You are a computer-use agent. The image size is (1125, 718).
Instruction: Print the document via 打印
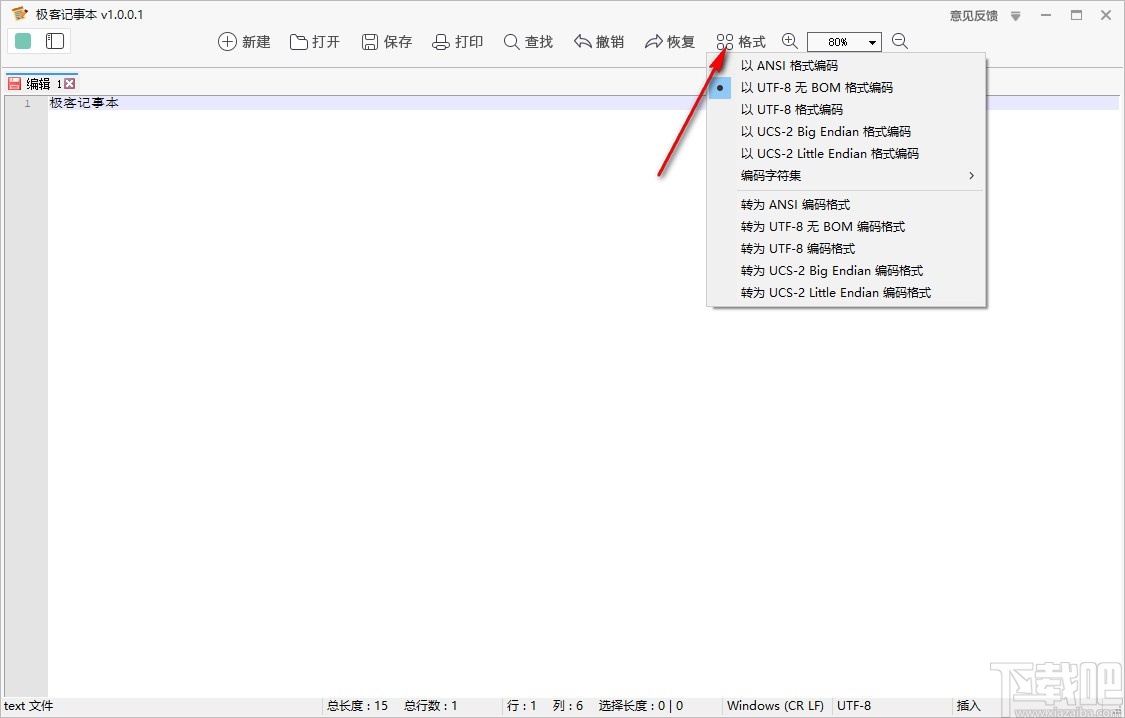(x=457, y=42)
